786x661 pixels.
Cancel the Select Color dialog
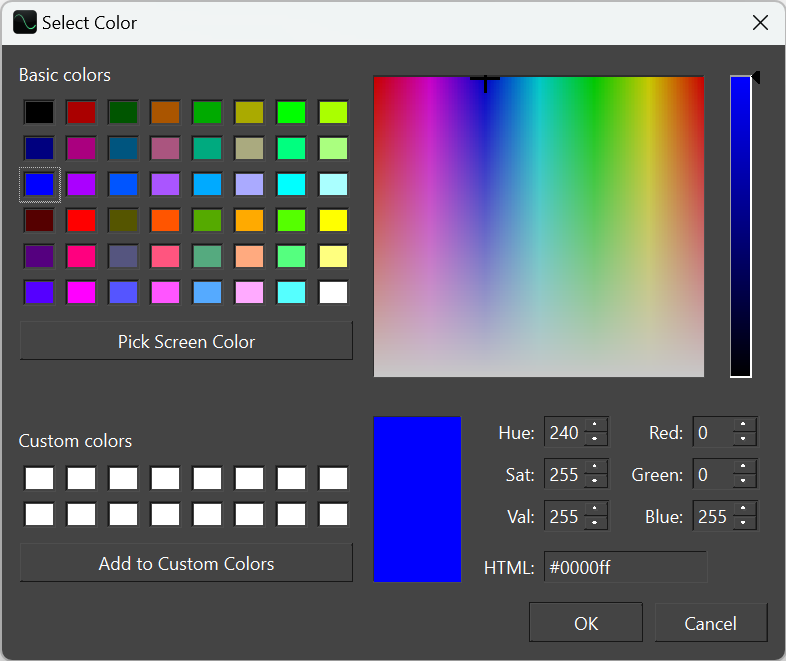point(710,623)
